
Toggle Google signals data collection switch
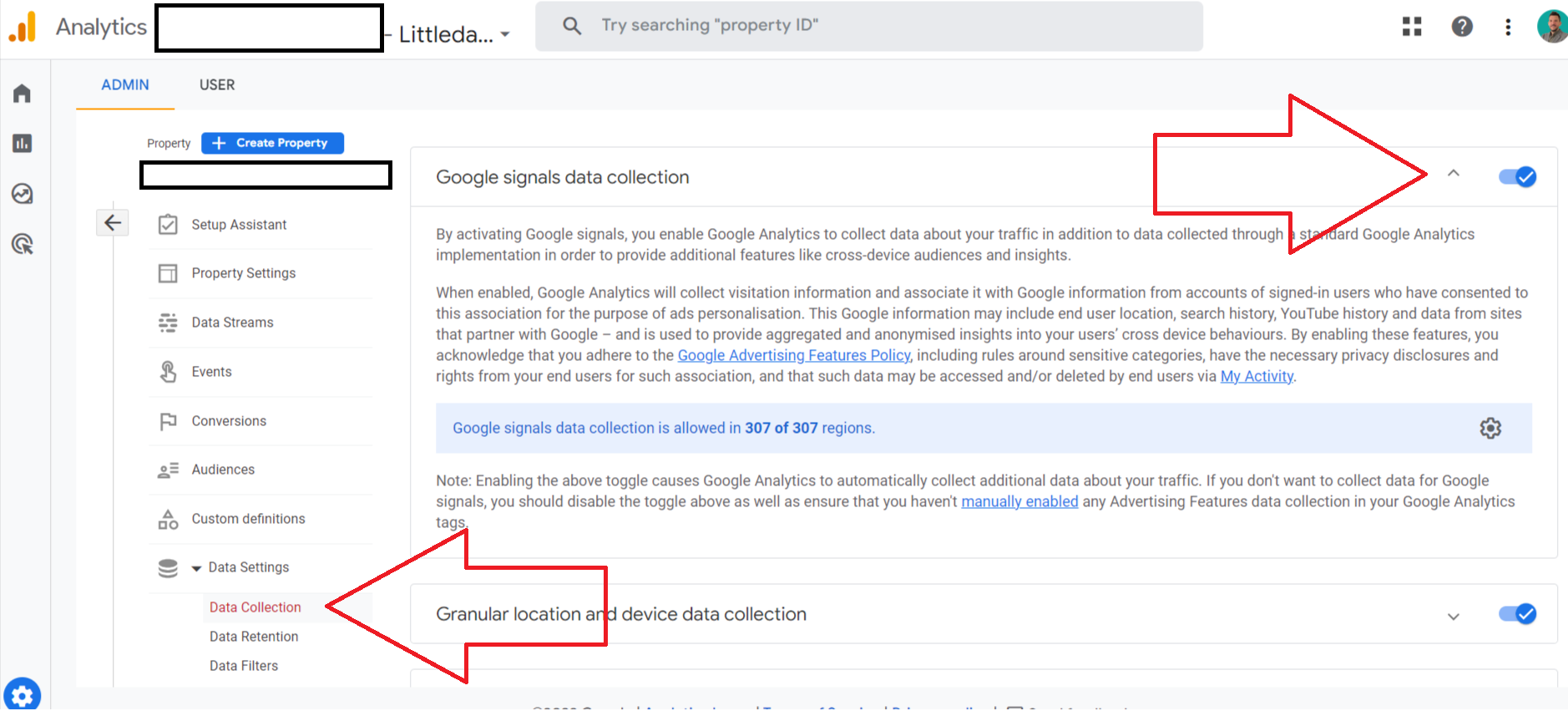[x=1517, y=177]
